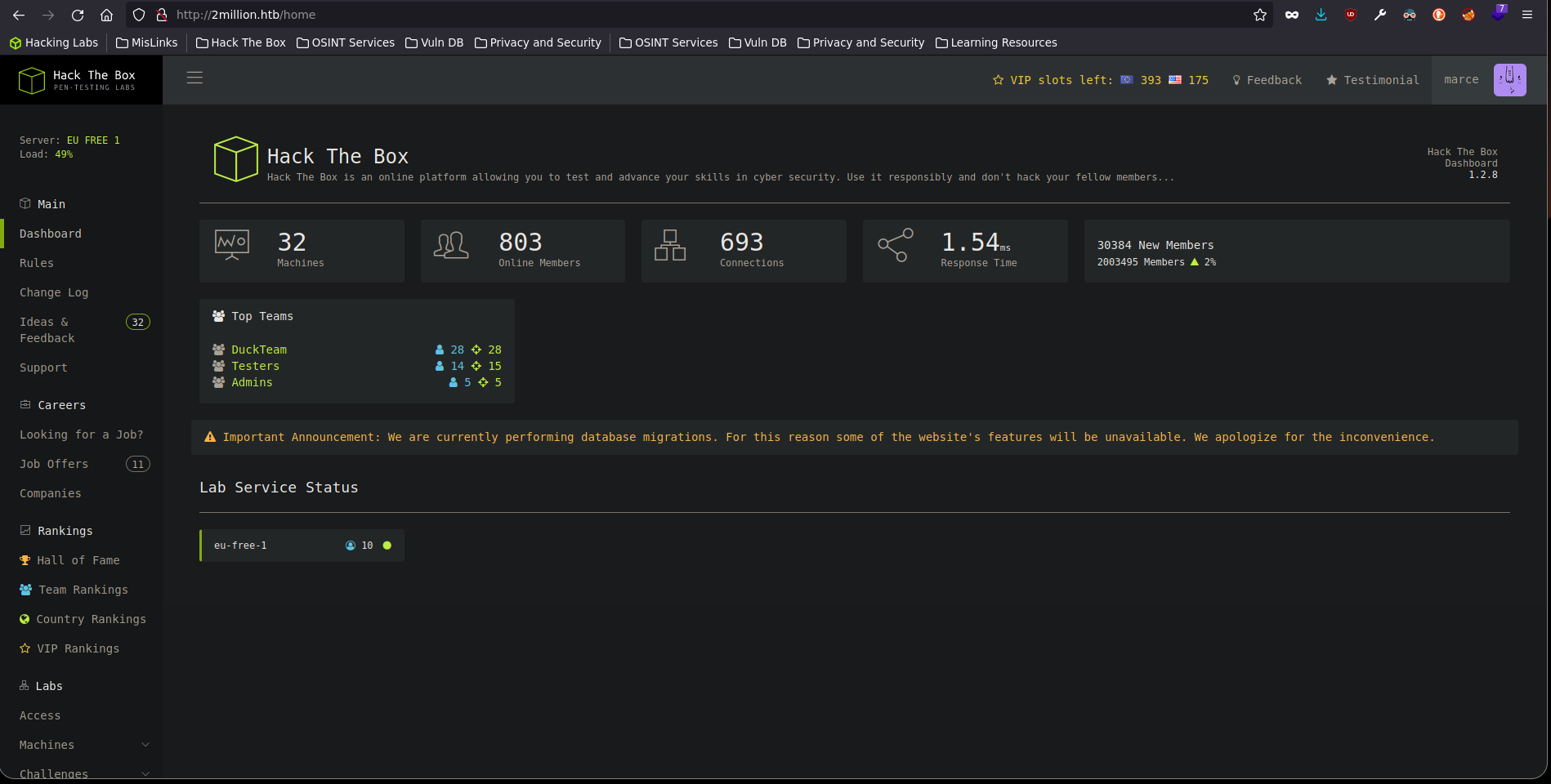Select Dashboard in the sidebar

point(51,234)
